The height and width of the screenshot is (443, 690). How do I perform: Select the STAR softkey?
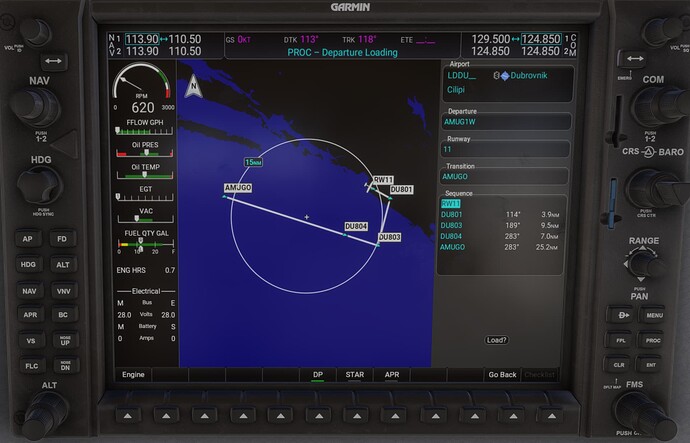coord(355,374)
